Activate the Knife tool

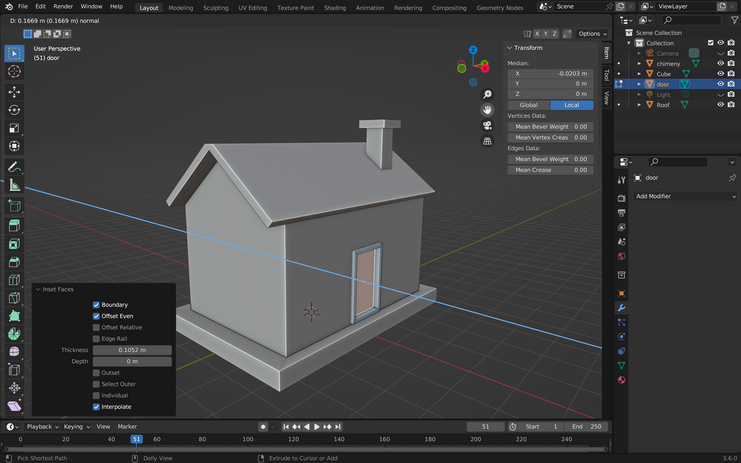pos(14,298)
